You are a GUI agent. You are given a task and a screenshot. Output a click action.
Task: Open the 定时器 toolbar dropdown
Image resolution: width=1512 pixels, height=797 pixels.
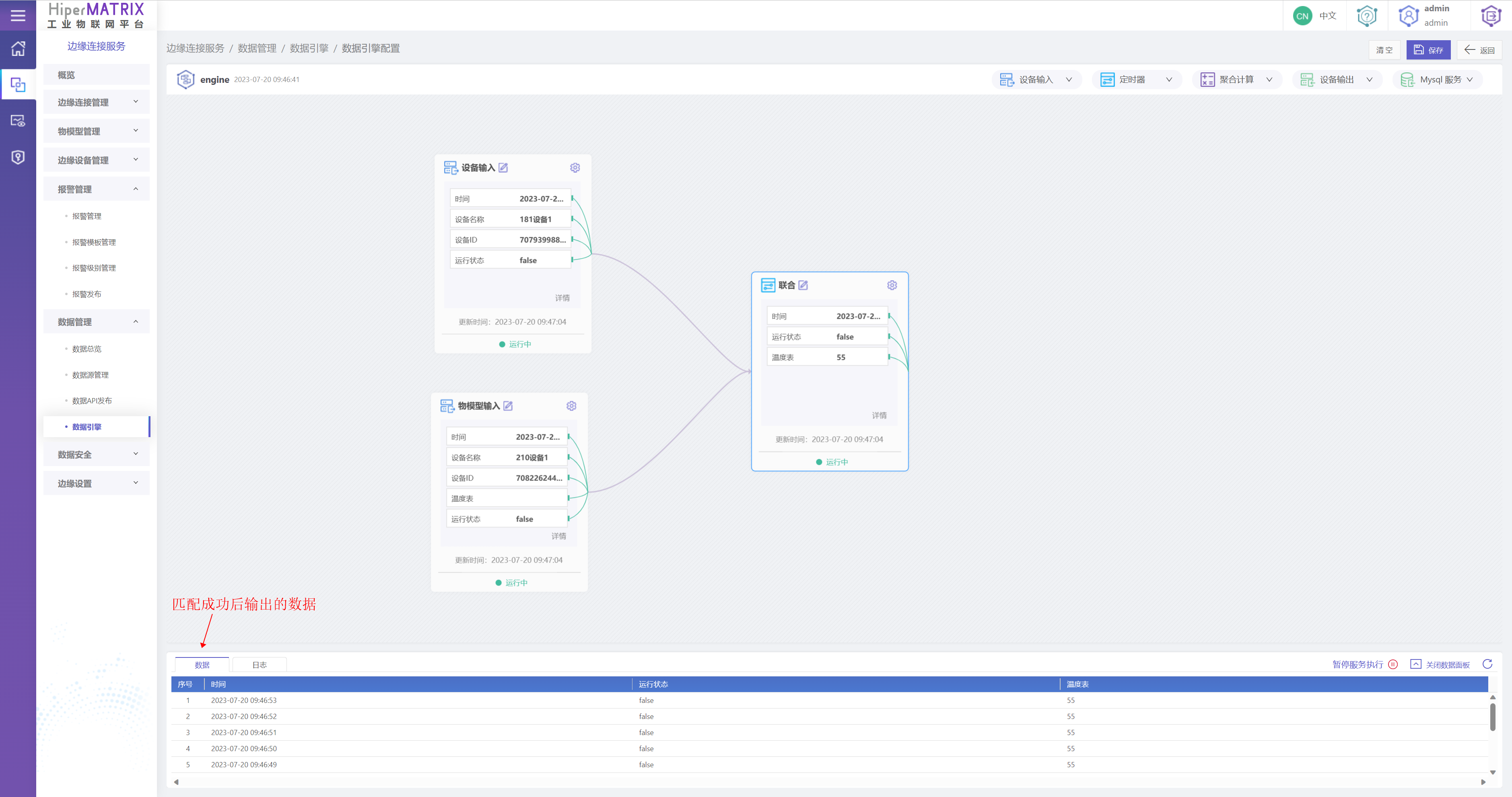click(x=1136, y=79)
